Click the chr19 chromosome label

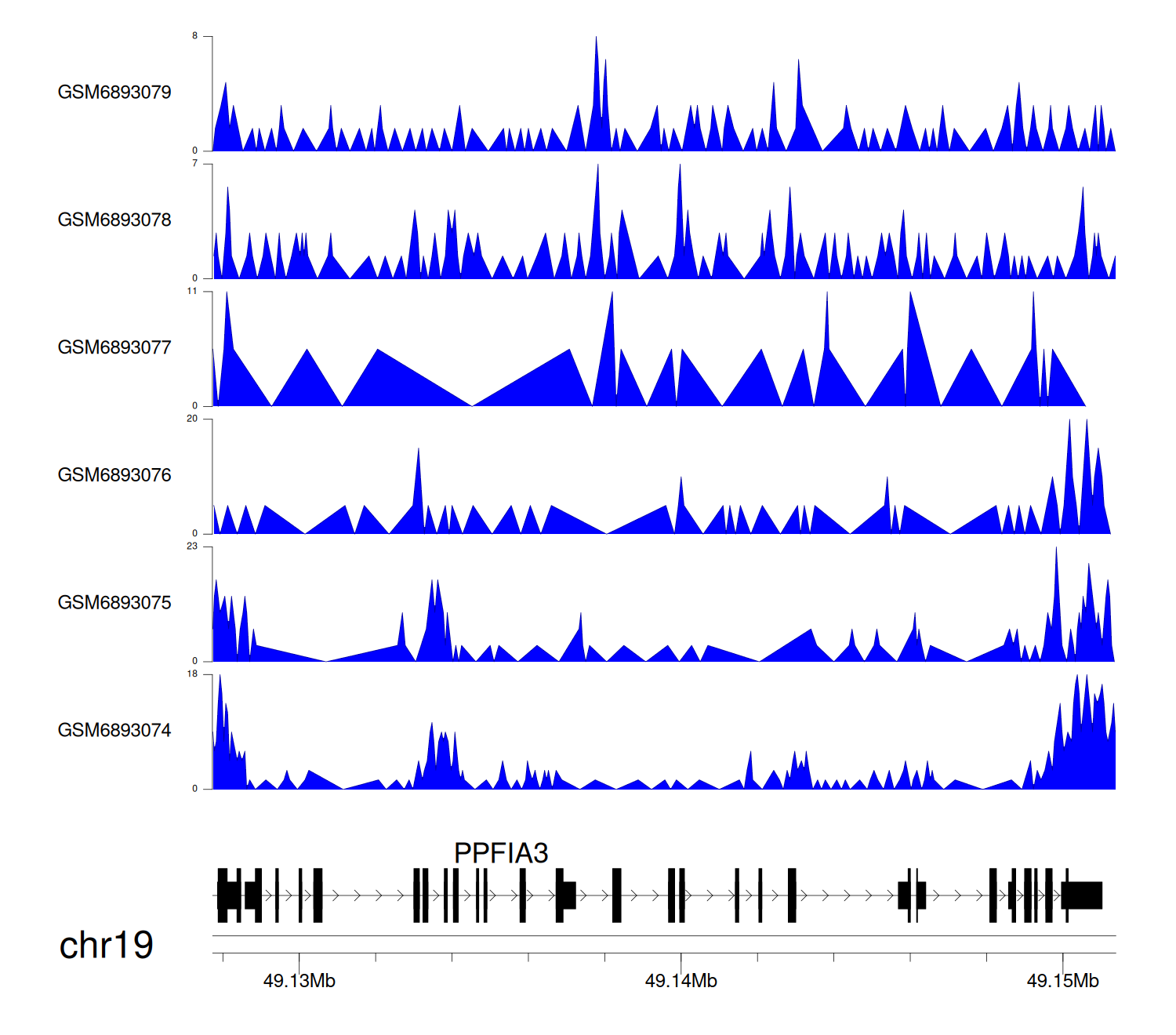[107, 946]
